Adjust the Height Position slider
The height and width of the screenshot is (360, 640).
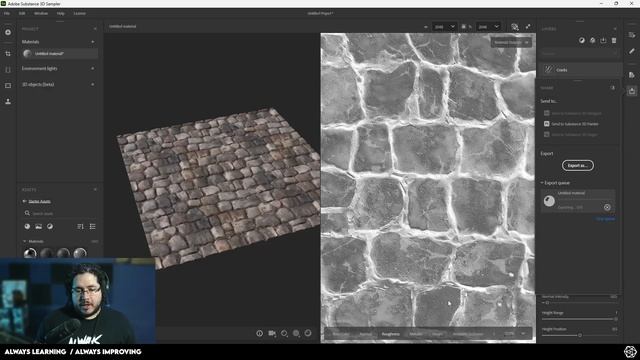[580, 336]
